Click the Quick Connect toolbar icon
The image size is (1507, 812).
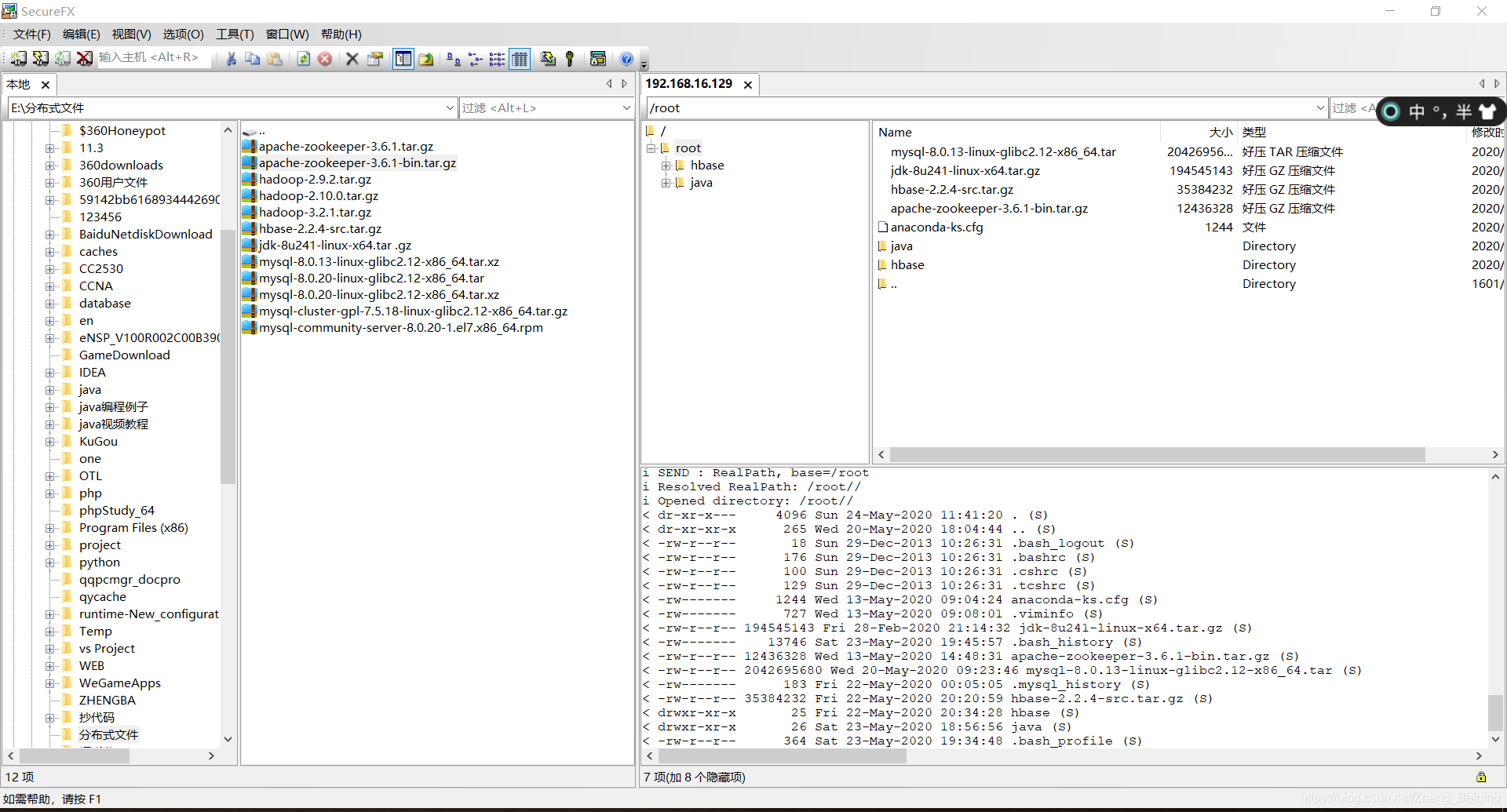[40, 59]
